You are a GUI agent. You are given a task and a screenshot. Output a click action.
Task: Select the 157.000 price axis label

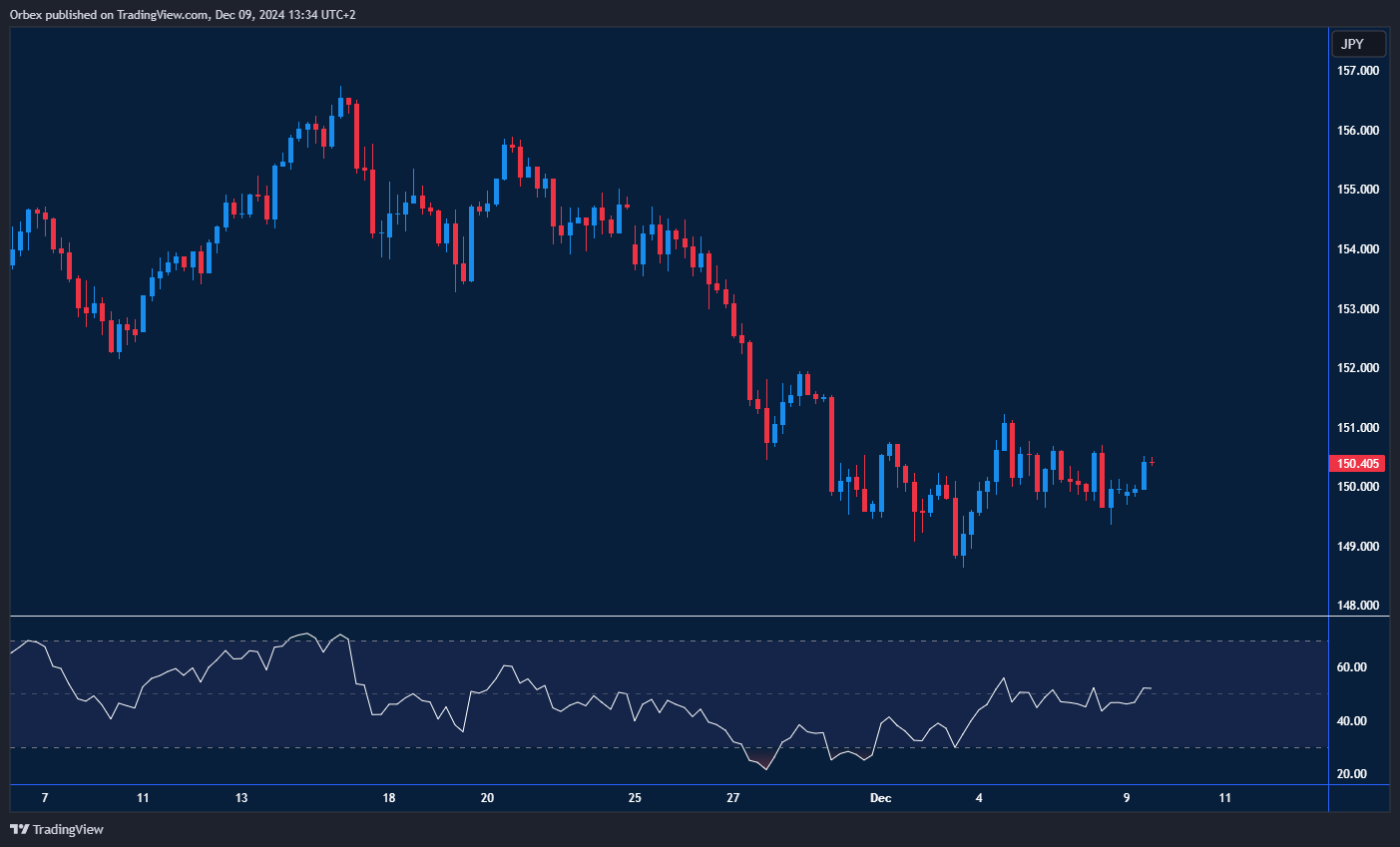click(x=1358, y=71)
